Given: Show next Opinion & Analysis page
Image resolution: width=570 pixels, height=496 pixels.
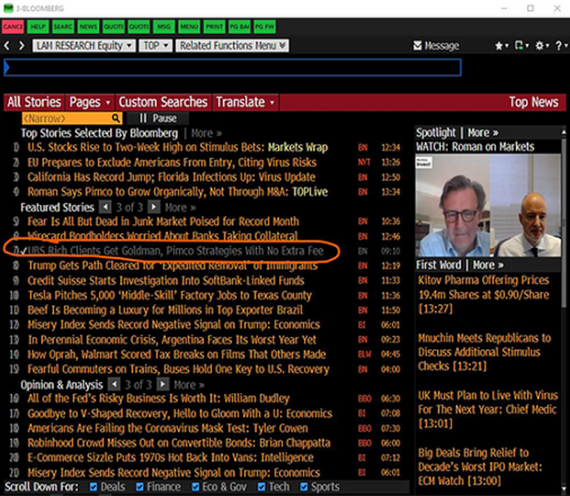Looking at the screenshot, I should (x=162, y=384).
